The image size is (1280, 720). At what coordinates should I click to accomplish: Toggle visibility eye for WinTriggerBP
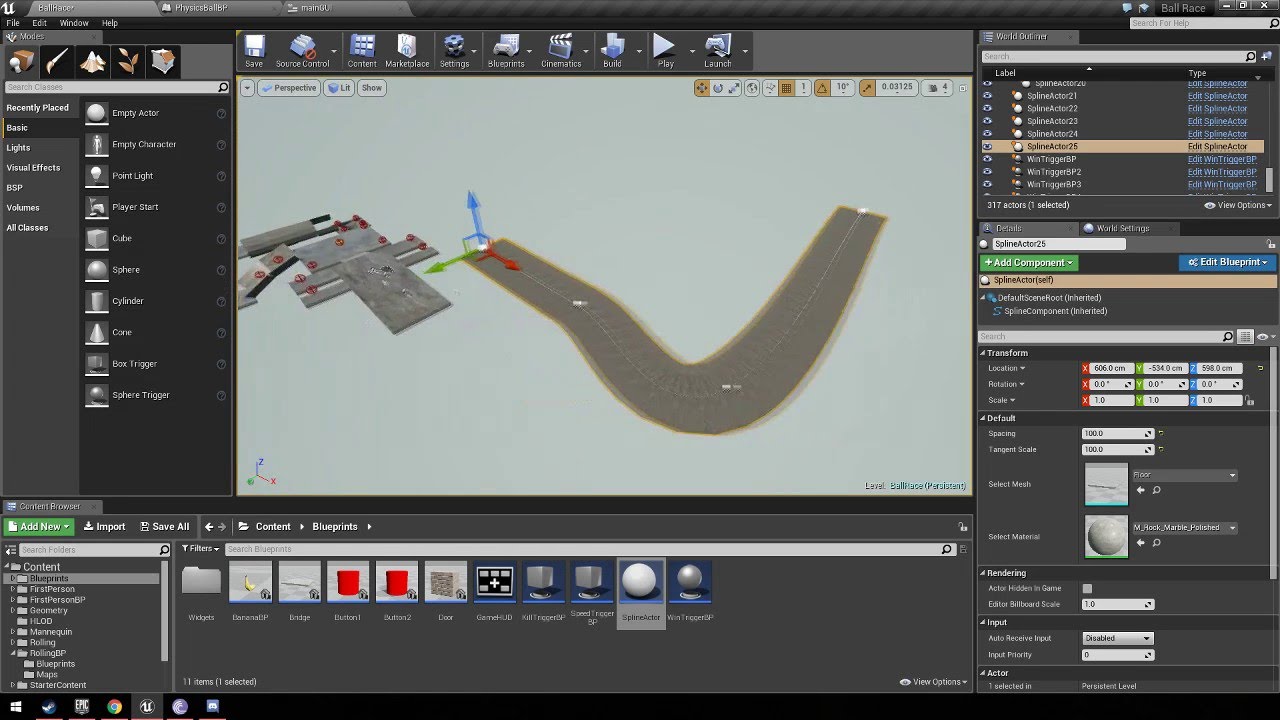[x=987, y=159]
